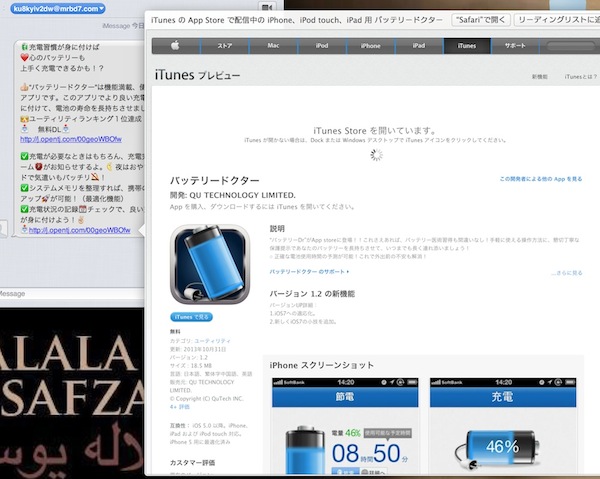Open the last opentj.com link in Messages
The height and width of the screenshot is (479, 600).
tap(80, 230)
